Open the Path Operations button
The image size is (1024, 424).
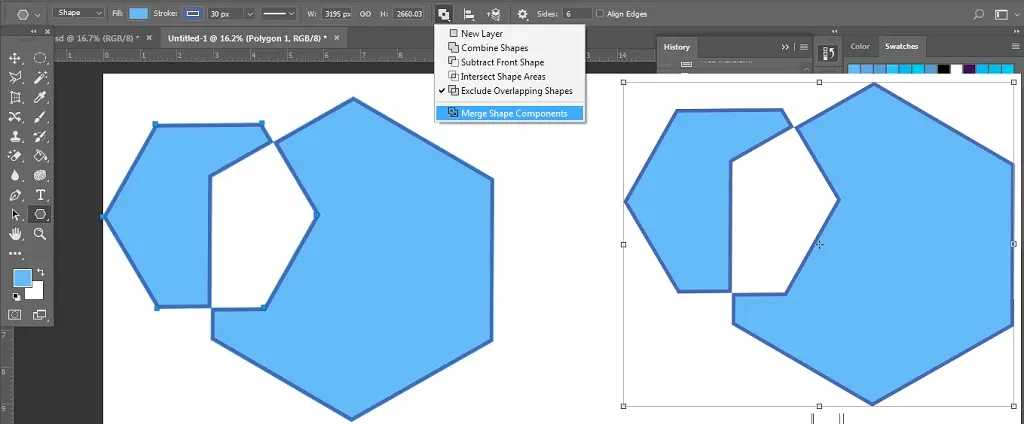coord(444,14)
